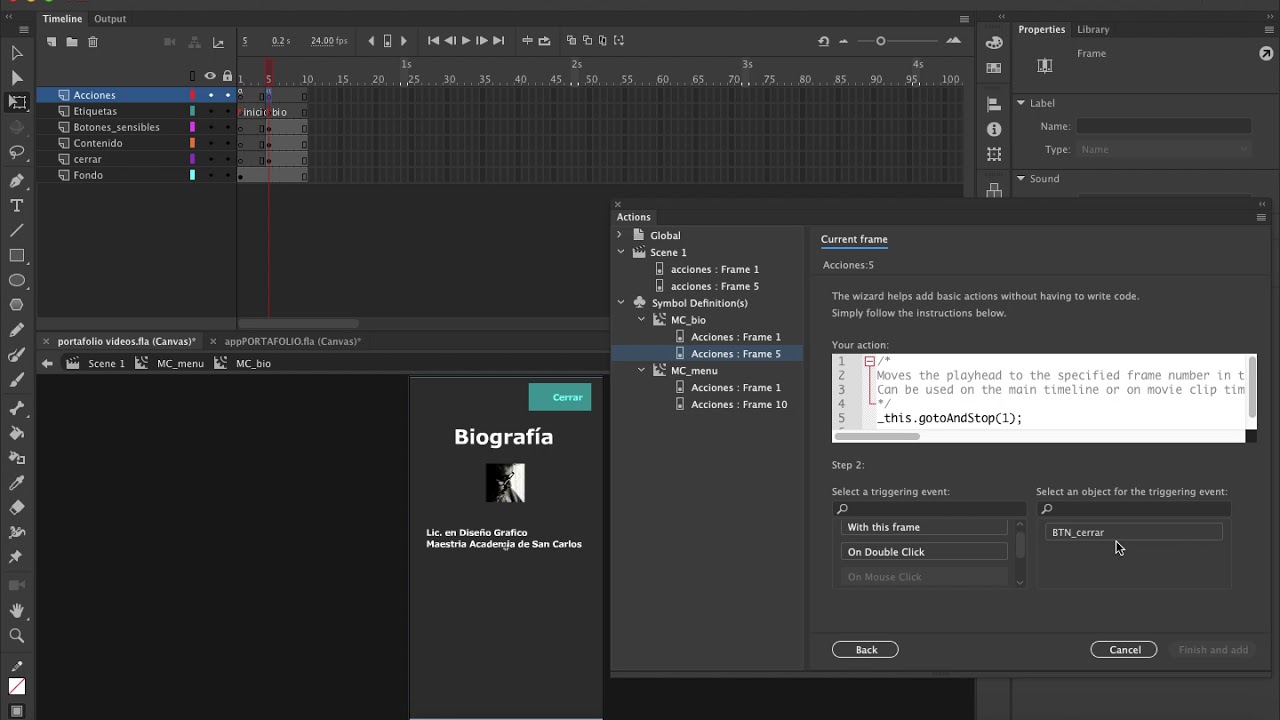1280x720 pixels.
Task: Toggle visibility of Contenido layer
Action: (210, 143)
